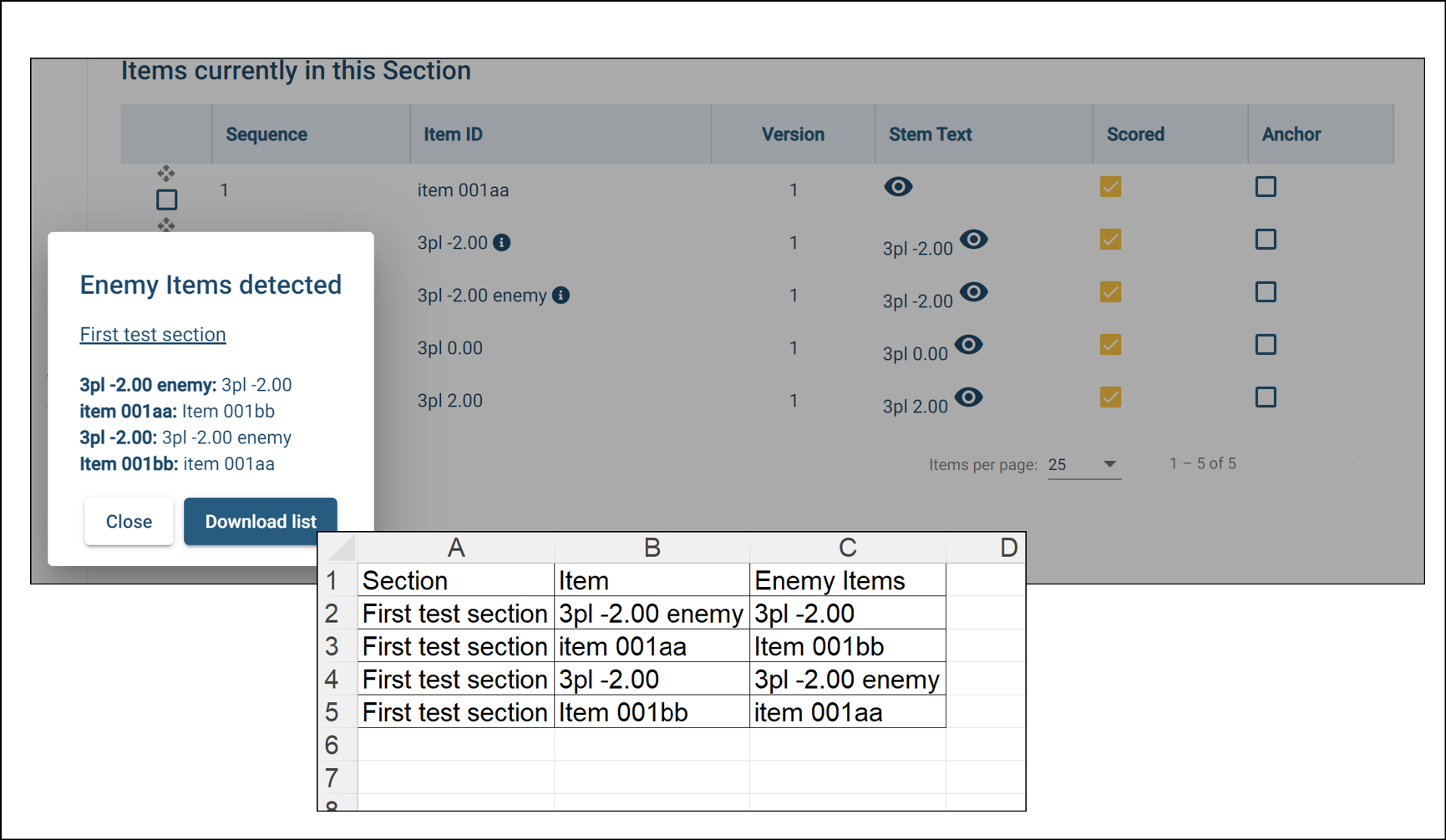Screen dimensions: 1446x840
Task: Check Anchor for 3pl 0.00
Action: pyautogui.click(x=1266, y=345)
